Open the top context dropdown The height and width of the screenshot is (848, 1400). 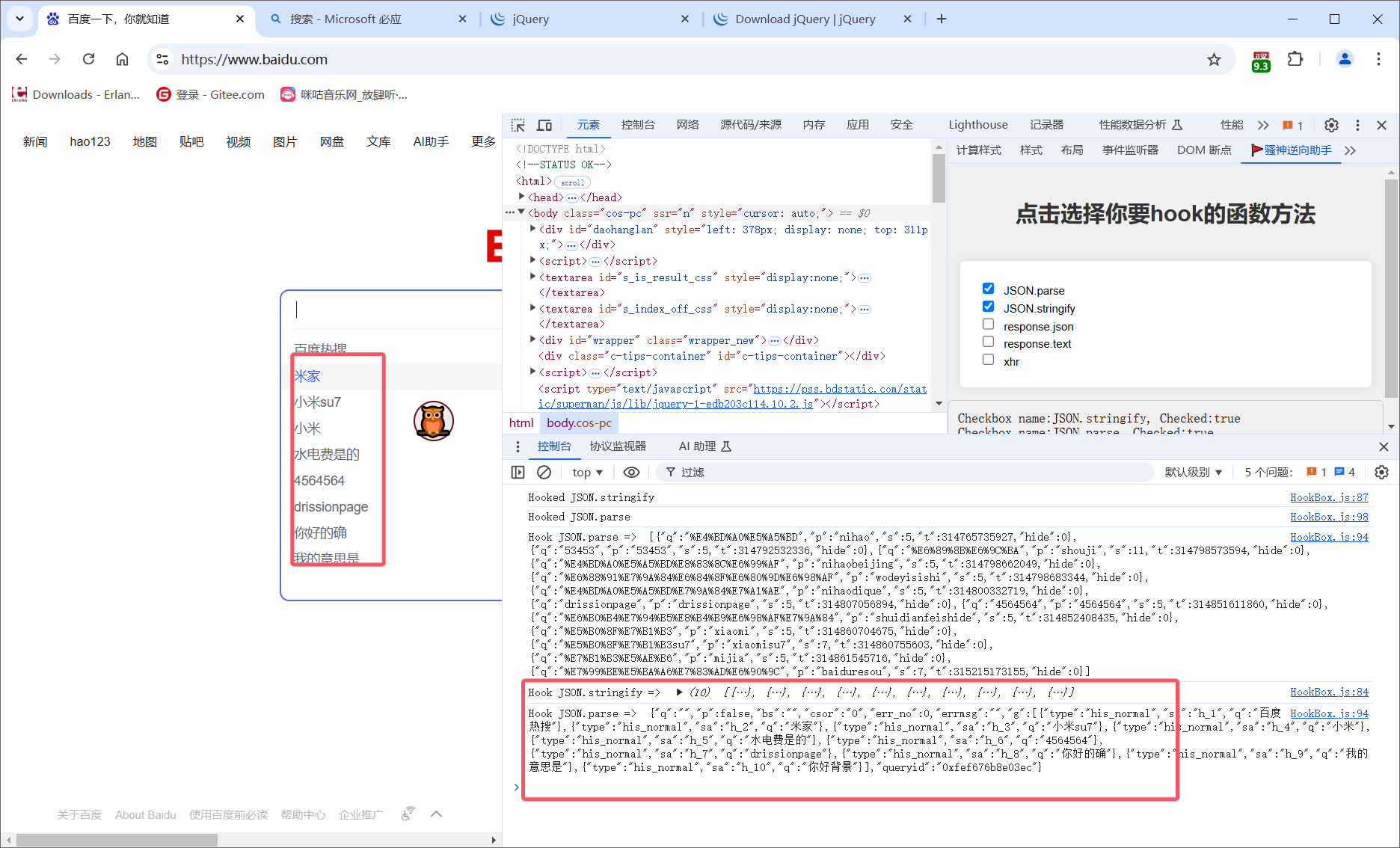tap(588, 472)
